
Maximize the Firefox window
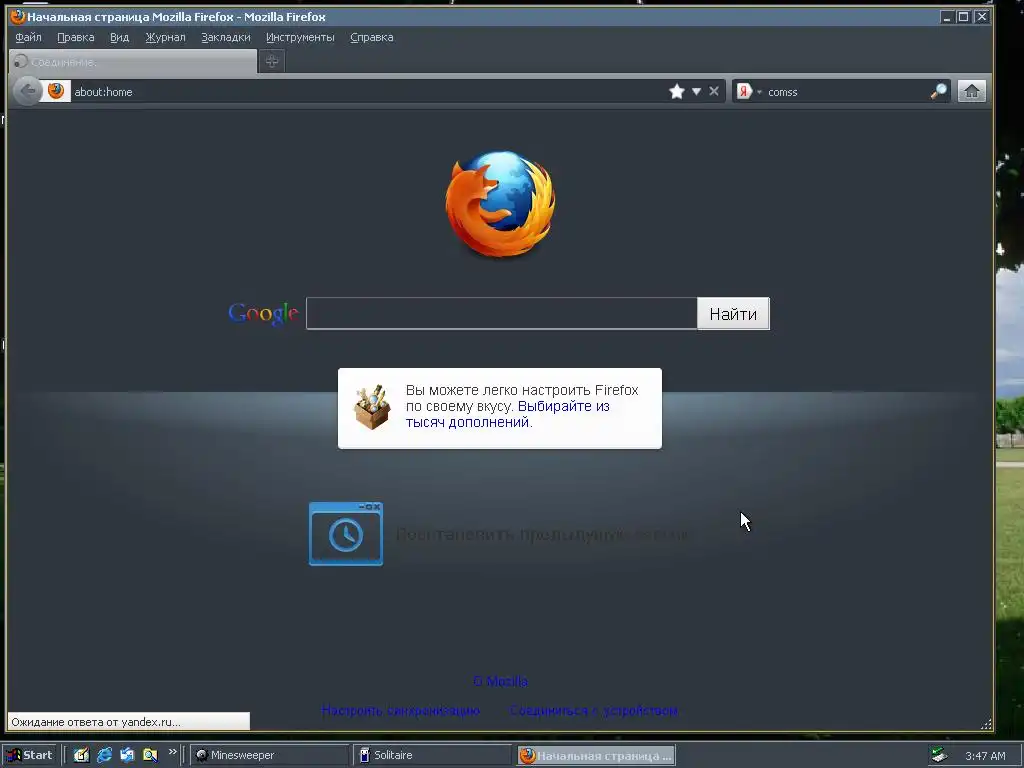(x=963, y=17)
